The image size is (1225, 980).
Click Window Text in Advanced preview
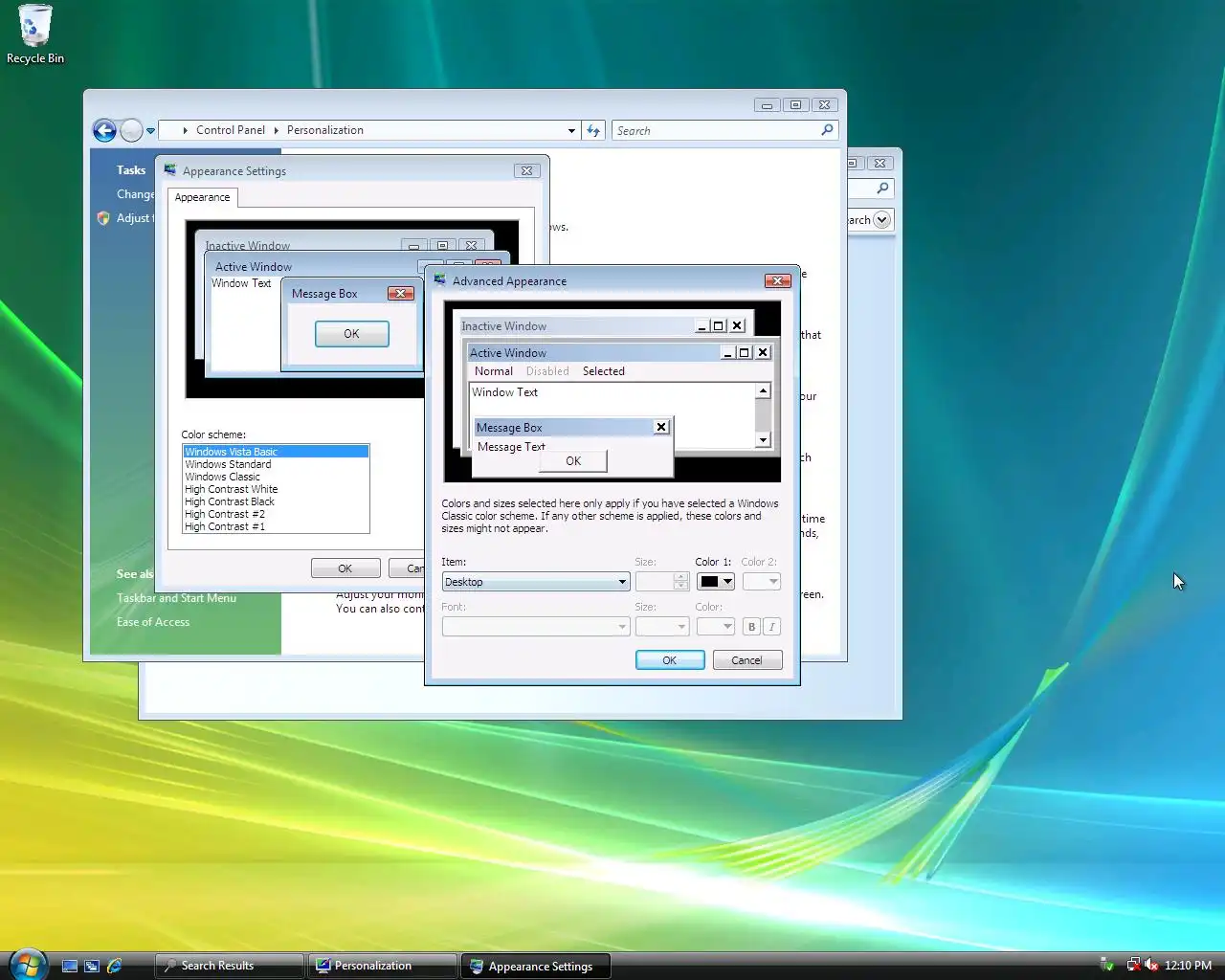click(x=504, y=392)
